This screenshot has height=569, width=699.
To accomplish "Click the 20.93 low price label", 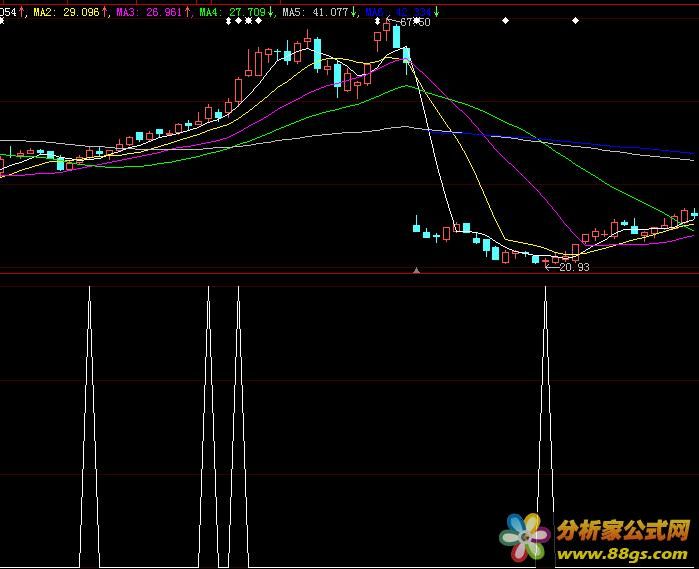I will pyautogui.click(x=566, y=267).
